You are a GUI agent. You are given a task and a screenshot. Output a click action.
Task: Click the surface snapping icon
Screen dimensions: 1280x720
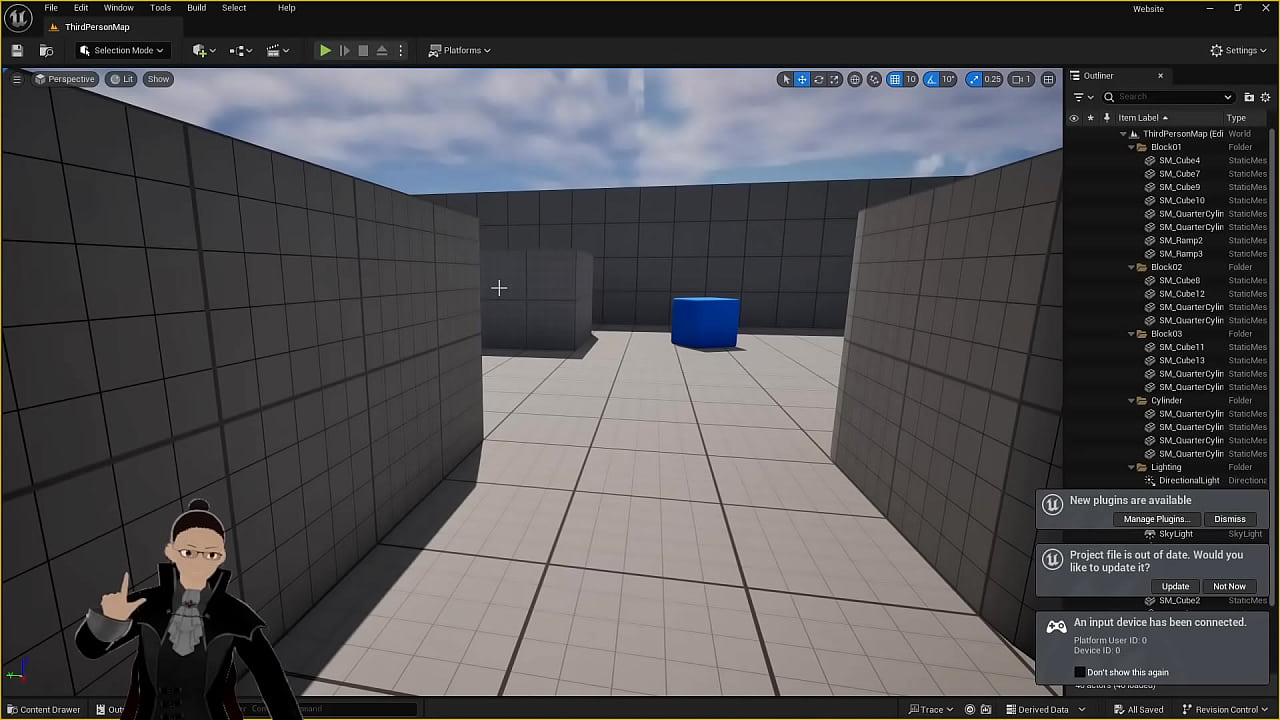click(874, 79)
